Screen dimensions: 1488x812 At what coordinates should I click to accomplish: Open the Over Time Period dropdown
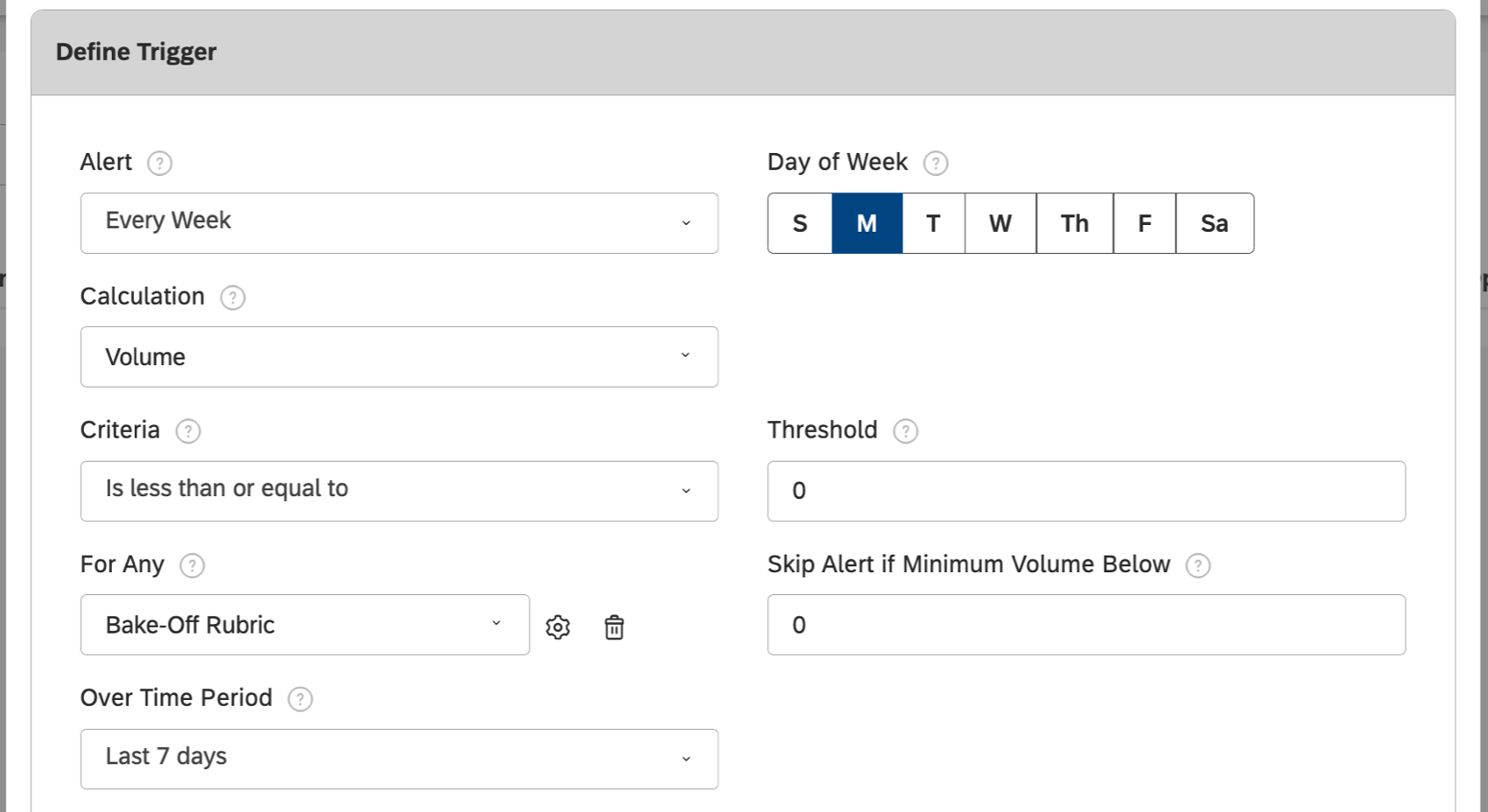(399, 758)
